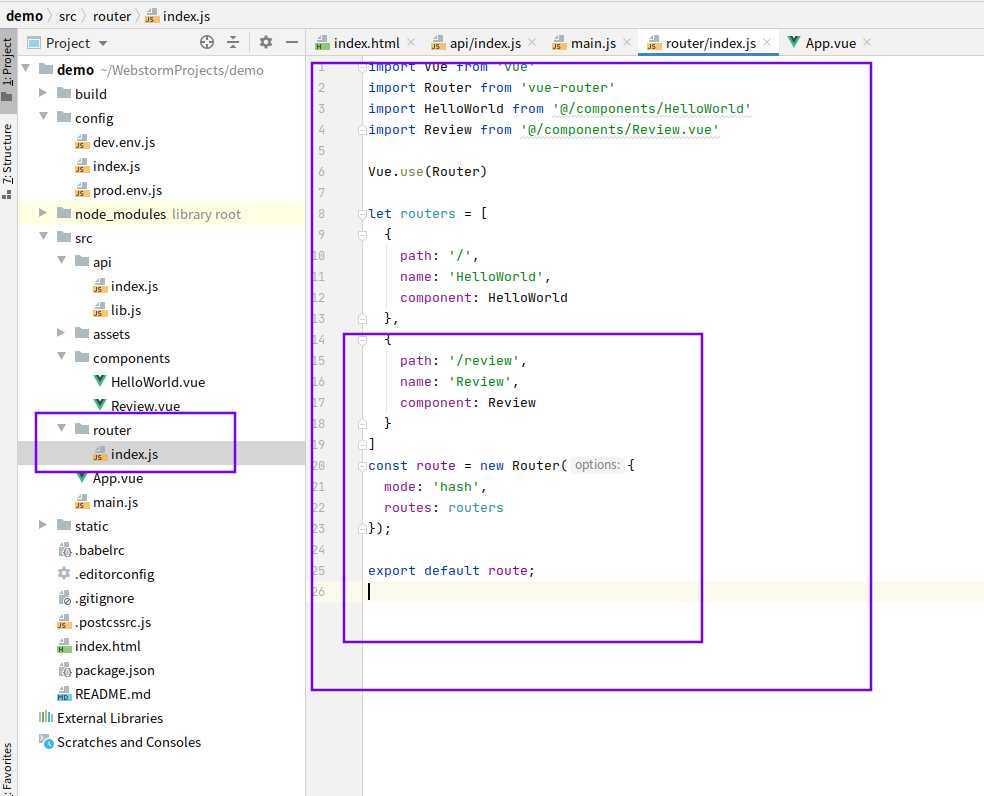Expand the node_modules folder
The image size is (984, 796).
click(x=43, y=213)
